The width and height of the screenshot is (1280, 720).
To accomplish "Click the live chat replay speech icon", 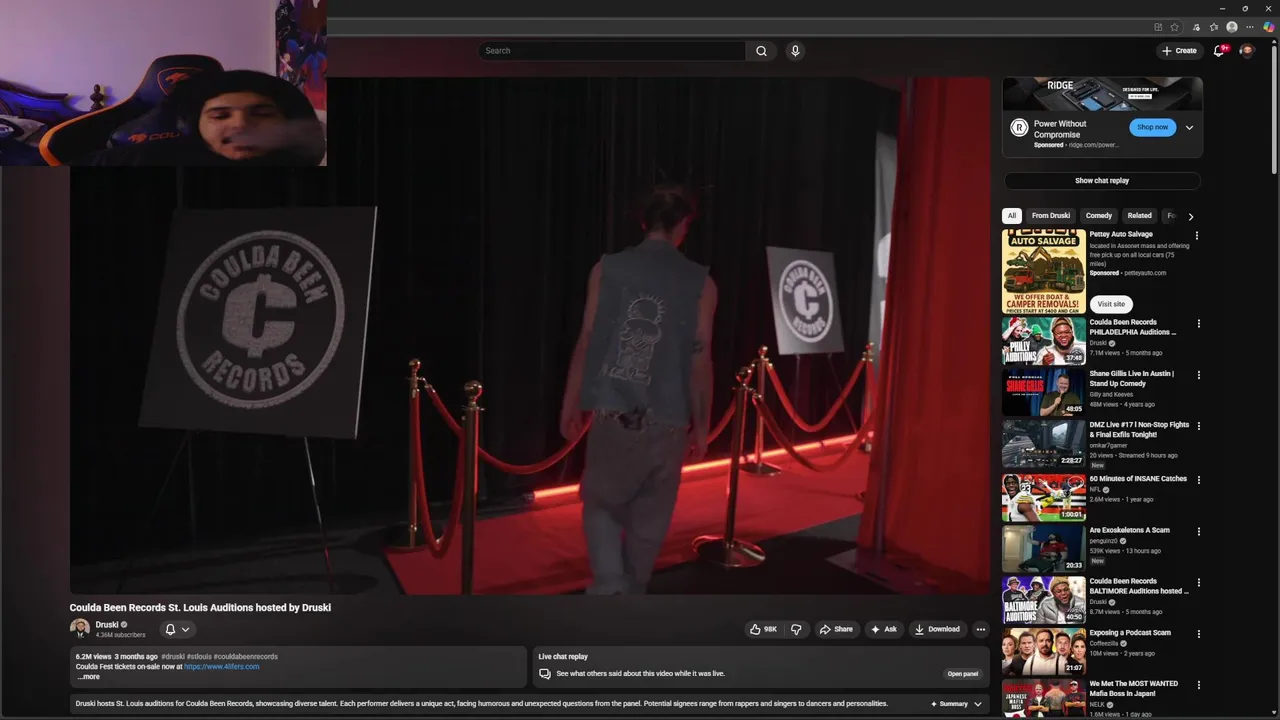I will pyautogui.click(x=545, y=674).
